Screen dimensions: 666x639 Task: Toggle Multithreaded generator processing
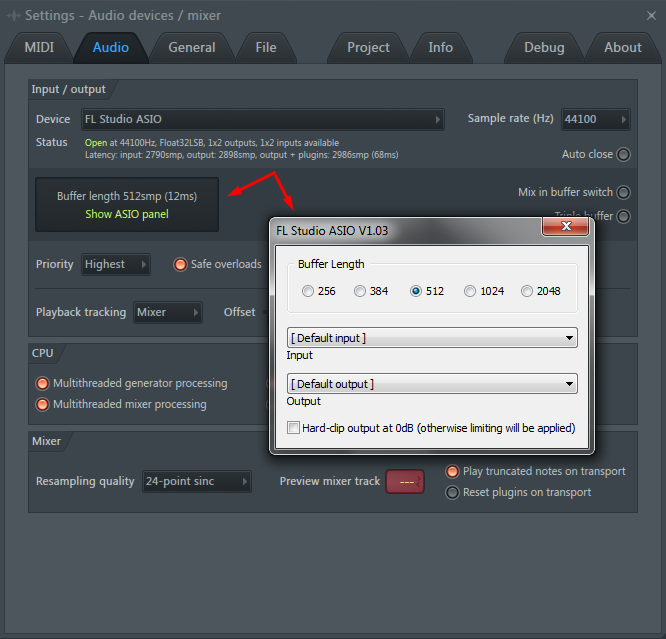[42, 383]
